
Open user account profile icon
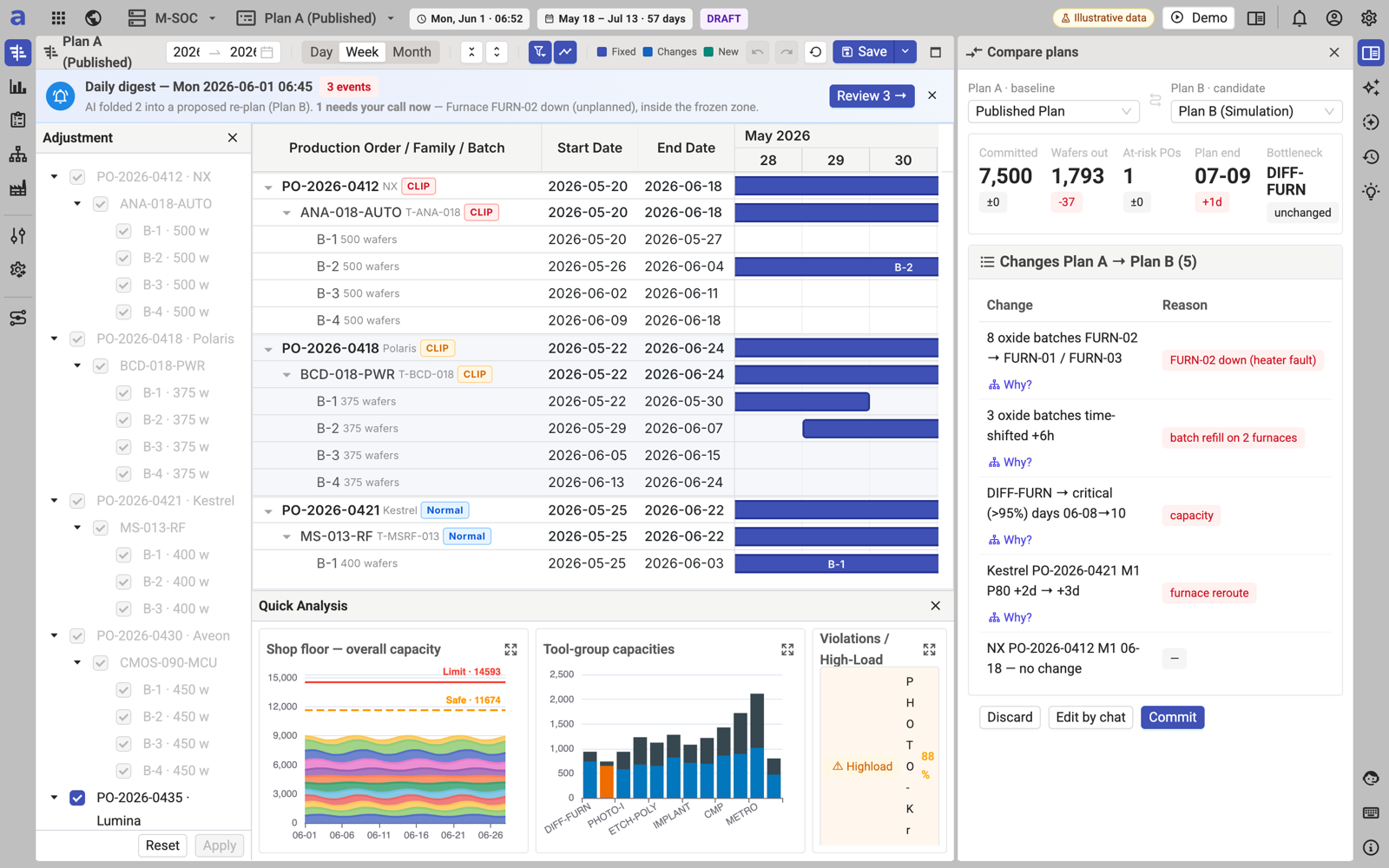coord(1334,18)
